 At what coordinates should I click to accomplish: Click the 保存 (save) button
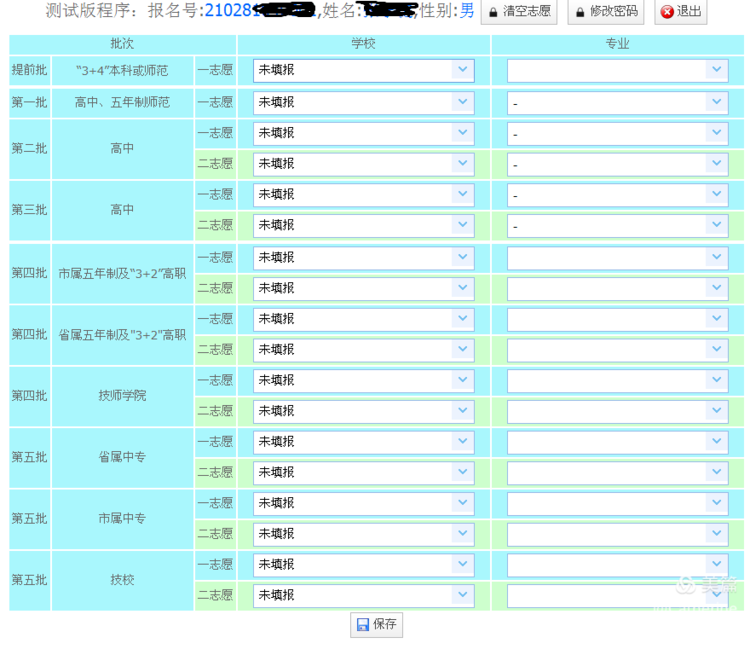[x=376, y=625]
